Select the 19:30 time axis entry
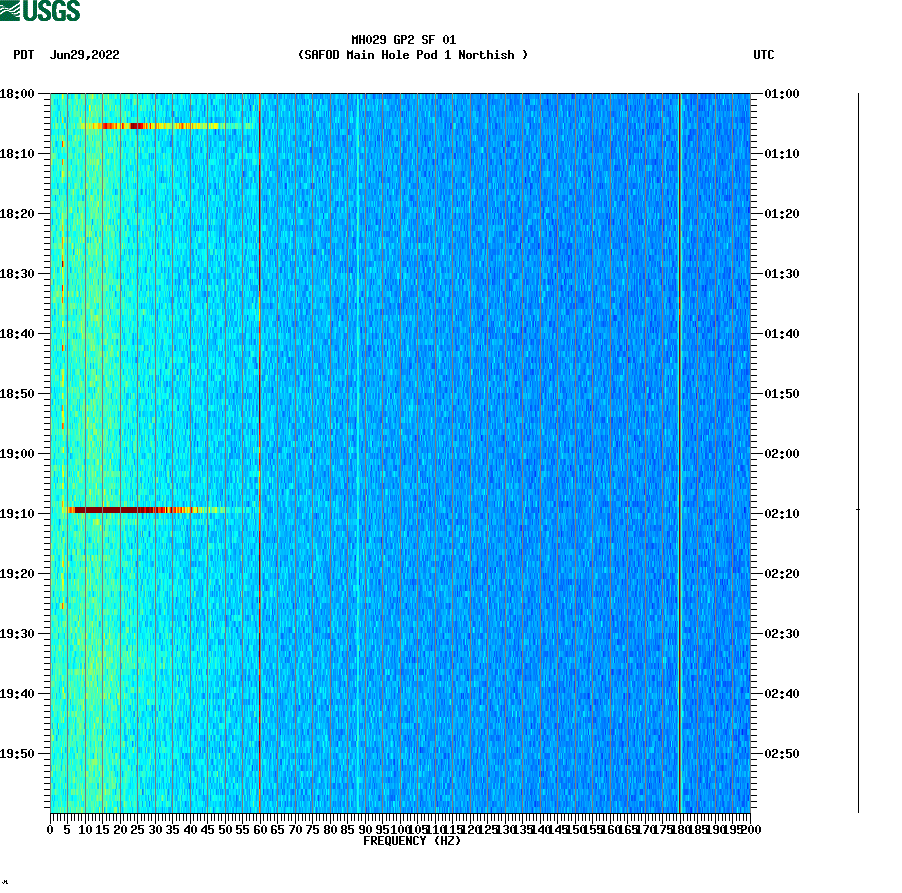Viewport: 902px width, 893px height. point(20,632)
